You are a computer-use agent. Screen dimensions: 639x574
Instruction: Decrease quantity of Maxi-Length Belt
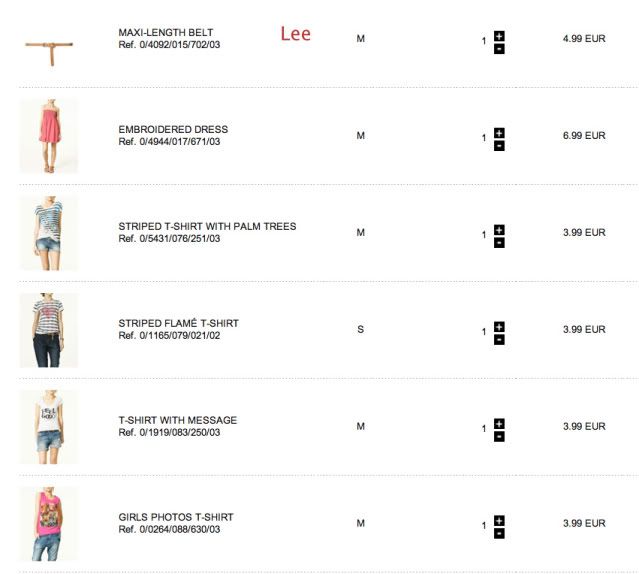pyautogui.click(x=499, y=48)
